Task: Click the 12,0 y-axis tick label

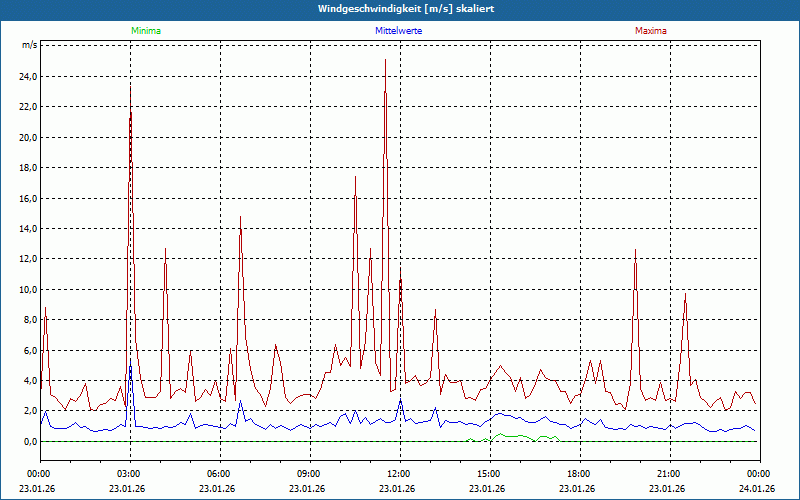Action: point(28,259)
